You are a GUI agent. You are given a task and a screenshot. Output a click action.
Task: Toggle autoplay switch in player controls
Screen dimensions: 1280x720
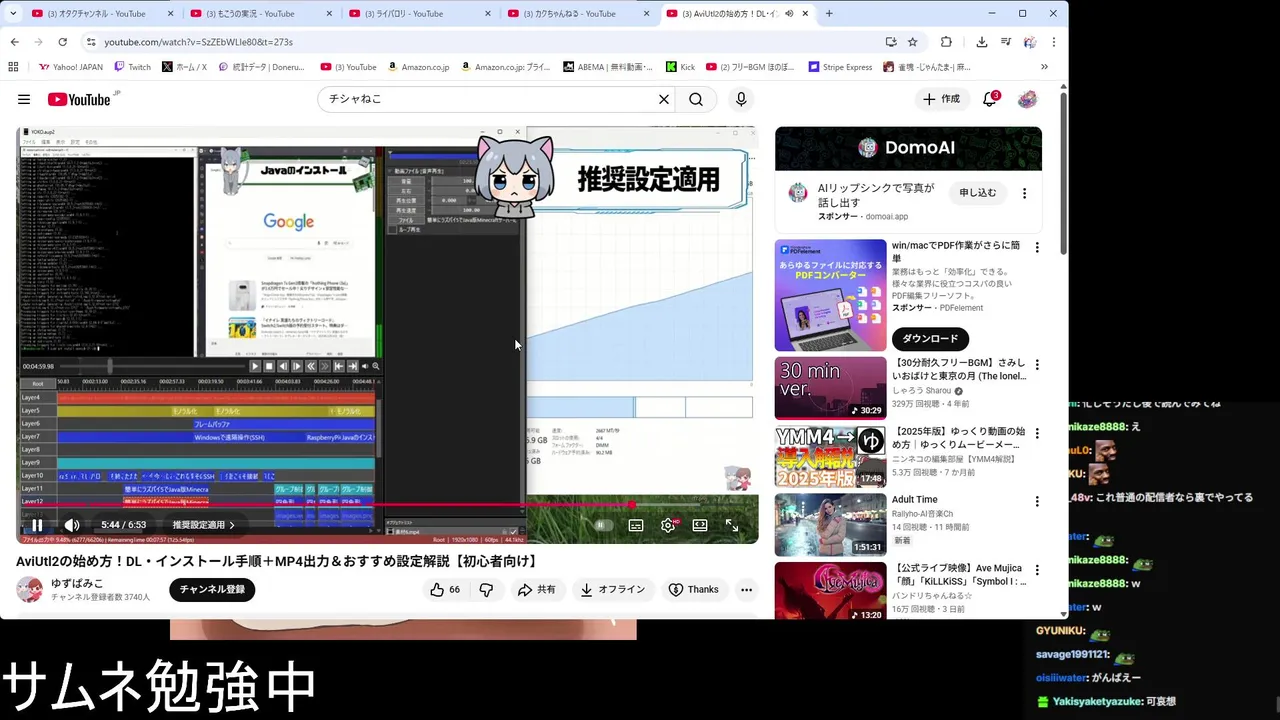point(603,525)
